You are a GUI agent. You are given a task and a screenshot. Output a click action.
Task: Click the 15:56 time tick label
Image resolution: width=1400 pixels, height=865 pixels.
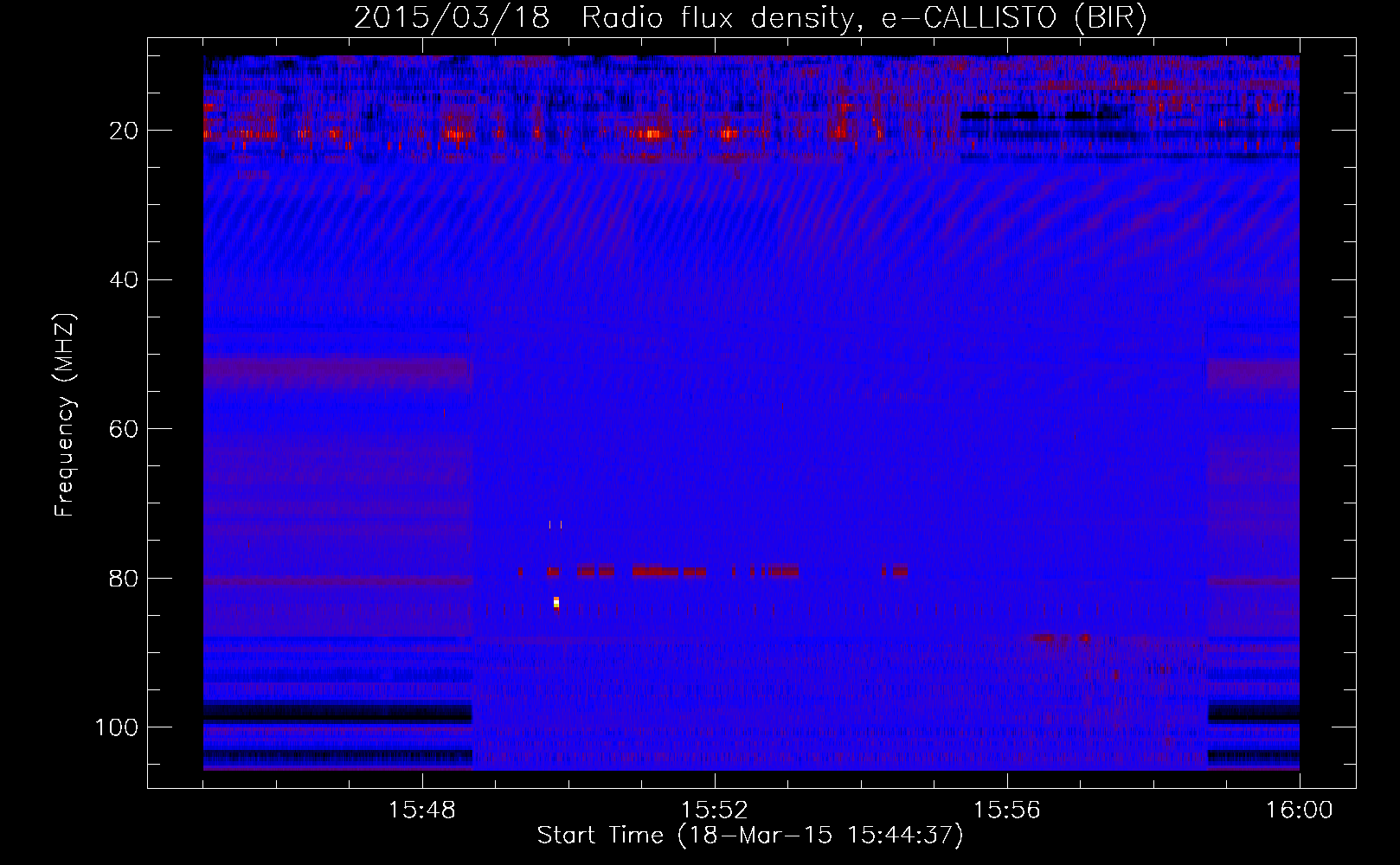point(1007,811)
